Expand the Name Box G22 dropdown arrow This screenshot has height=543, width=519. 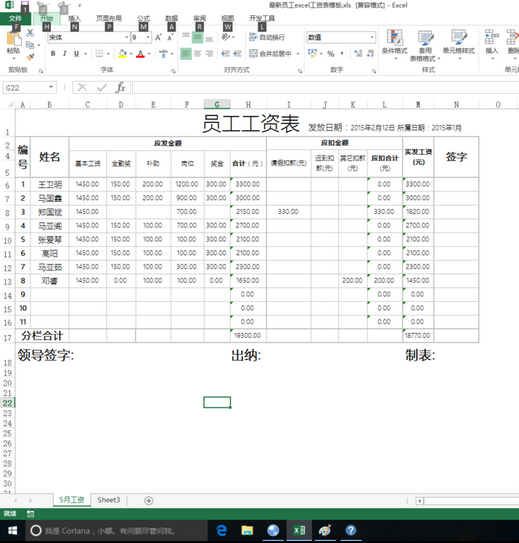click(x=51, y=87)
